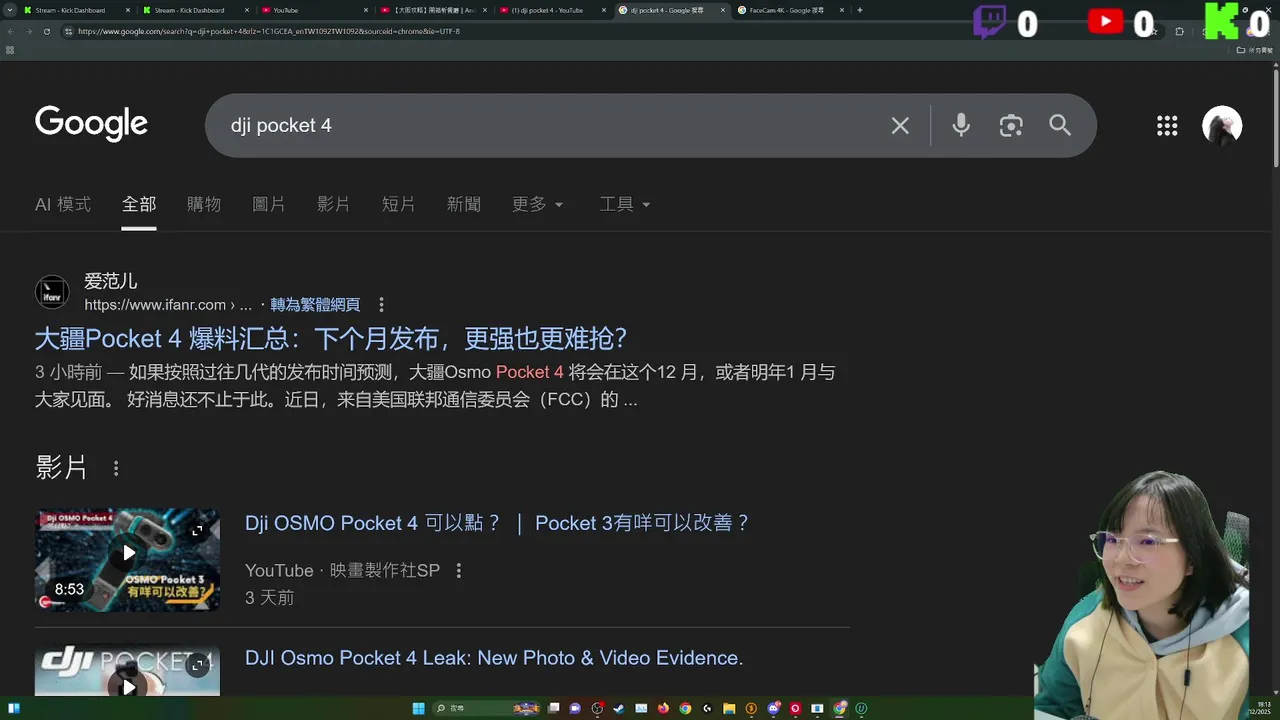Go back in browser history
The width and height of the screenshot is (1280, 720).
11,31
